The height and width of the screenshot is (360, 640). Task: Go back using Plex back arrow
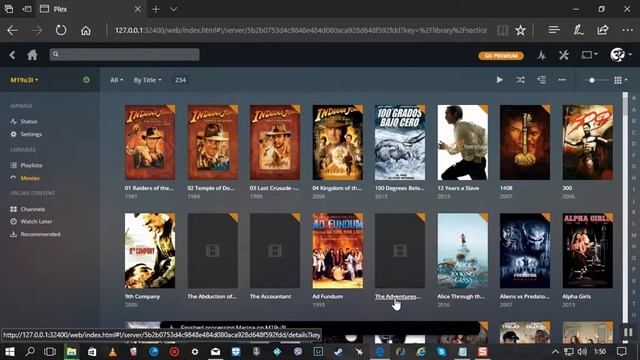(12, 55)
